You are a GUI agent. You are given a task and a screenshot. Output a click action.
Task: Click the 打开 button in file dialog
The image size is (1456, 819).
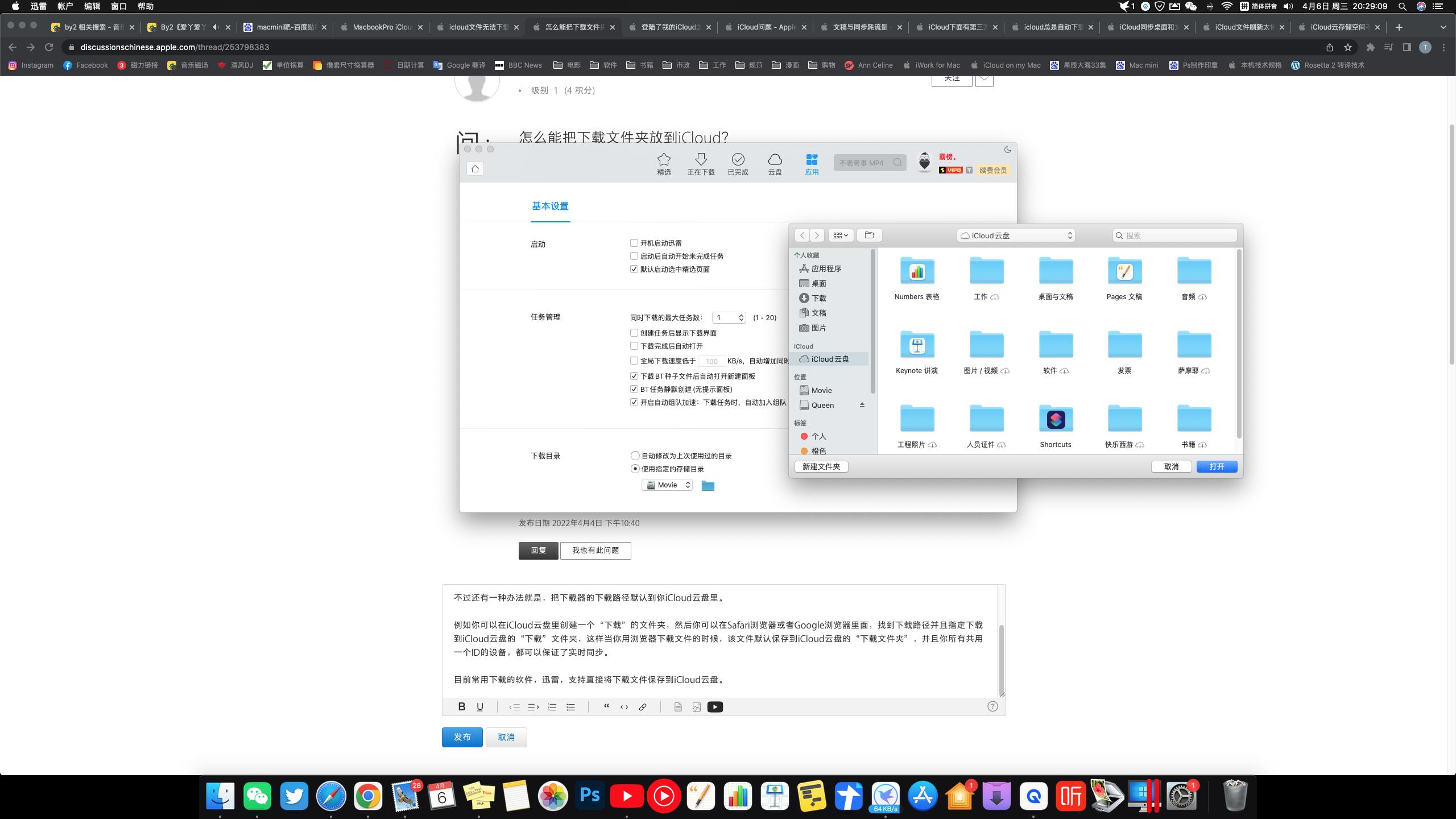(1217, 466)
